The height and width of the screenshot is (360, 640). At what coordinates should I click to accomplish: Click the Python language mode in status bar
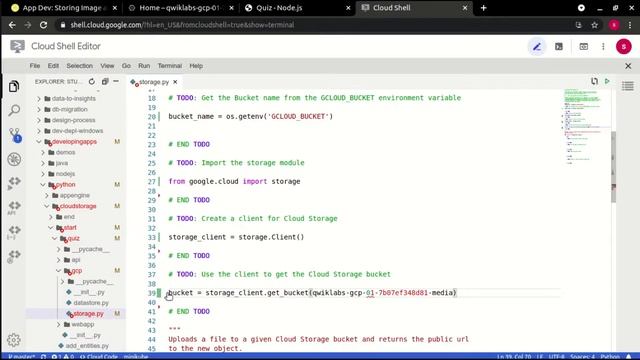click(610, 356)
